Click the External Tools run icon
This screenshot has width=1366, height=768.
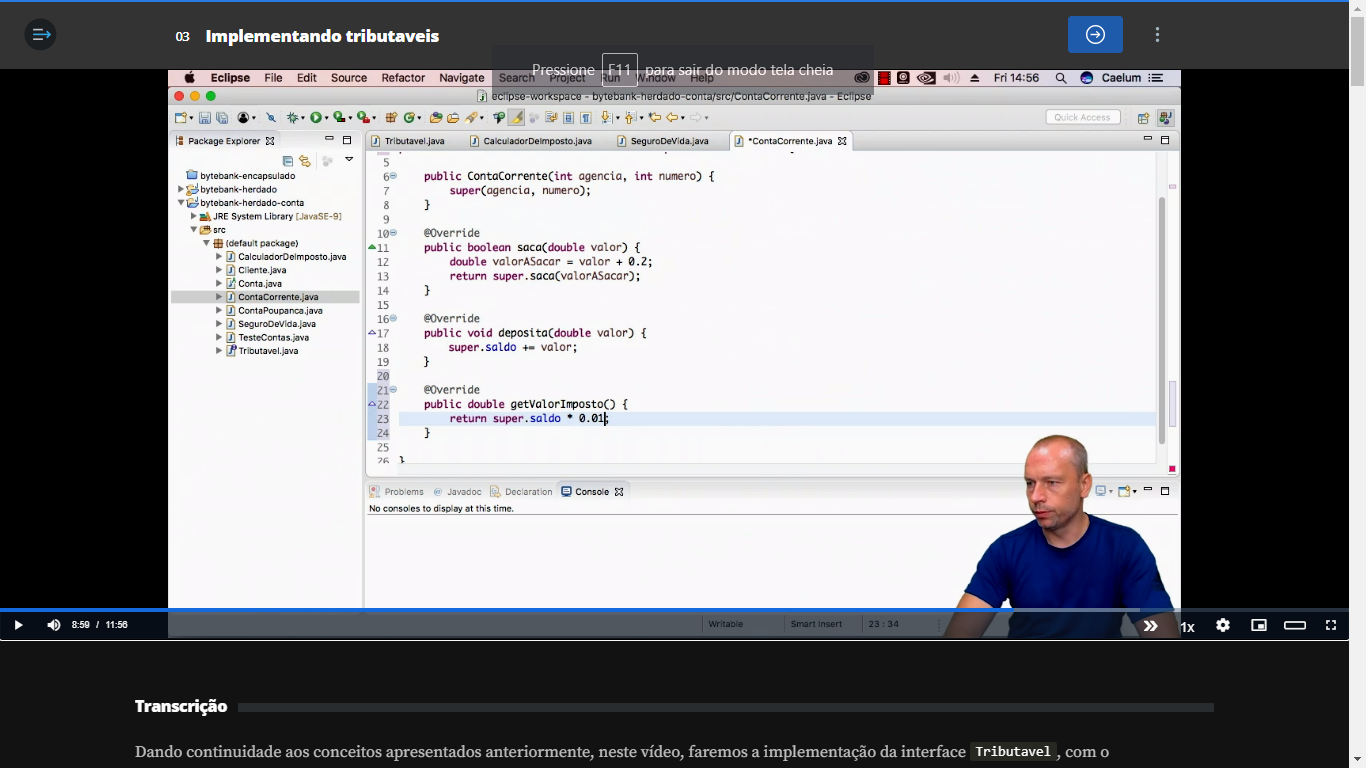362,118
